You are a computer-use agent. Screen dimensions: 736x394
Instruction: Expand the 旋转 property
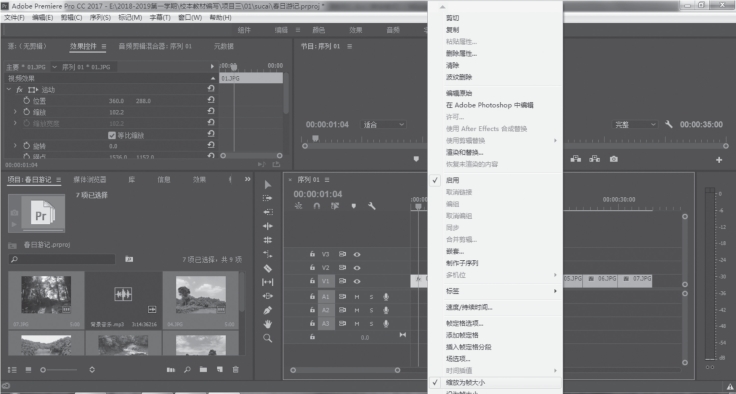(15, 146)
